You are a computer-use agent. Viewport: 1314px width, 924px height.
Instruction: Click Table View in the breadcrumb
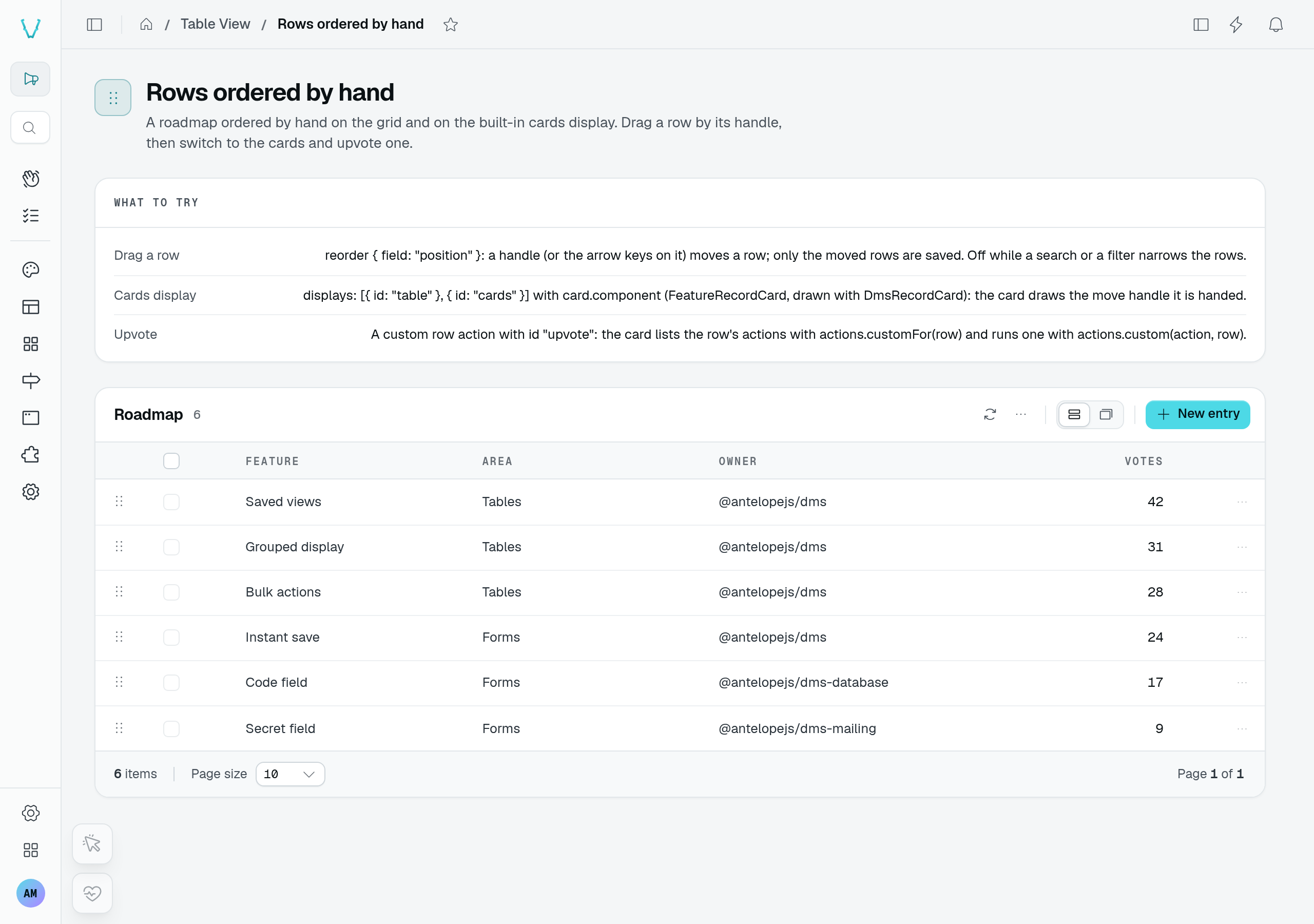pyautogui.click(x=215, y=24)
